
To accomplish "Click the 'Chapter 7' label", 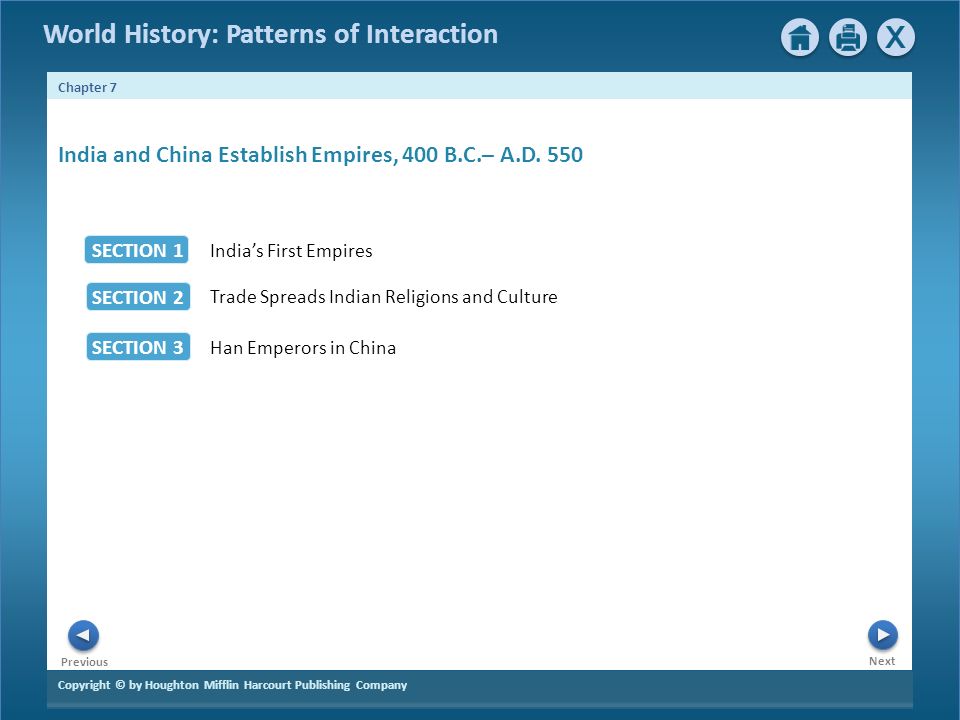I will pyautogui.click(x=87, y=88).
